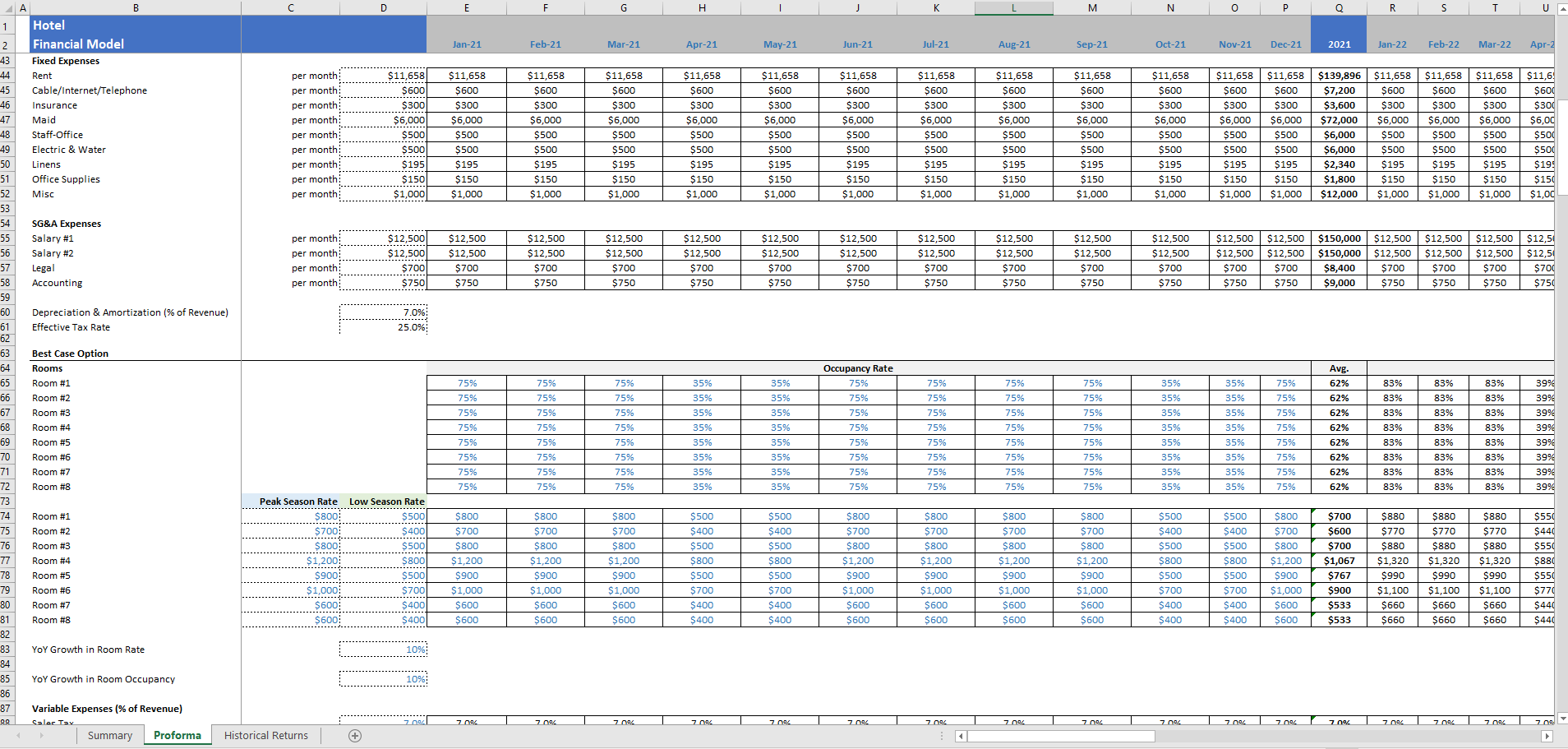Click the 'Avg.' column label

[1339, 368]
